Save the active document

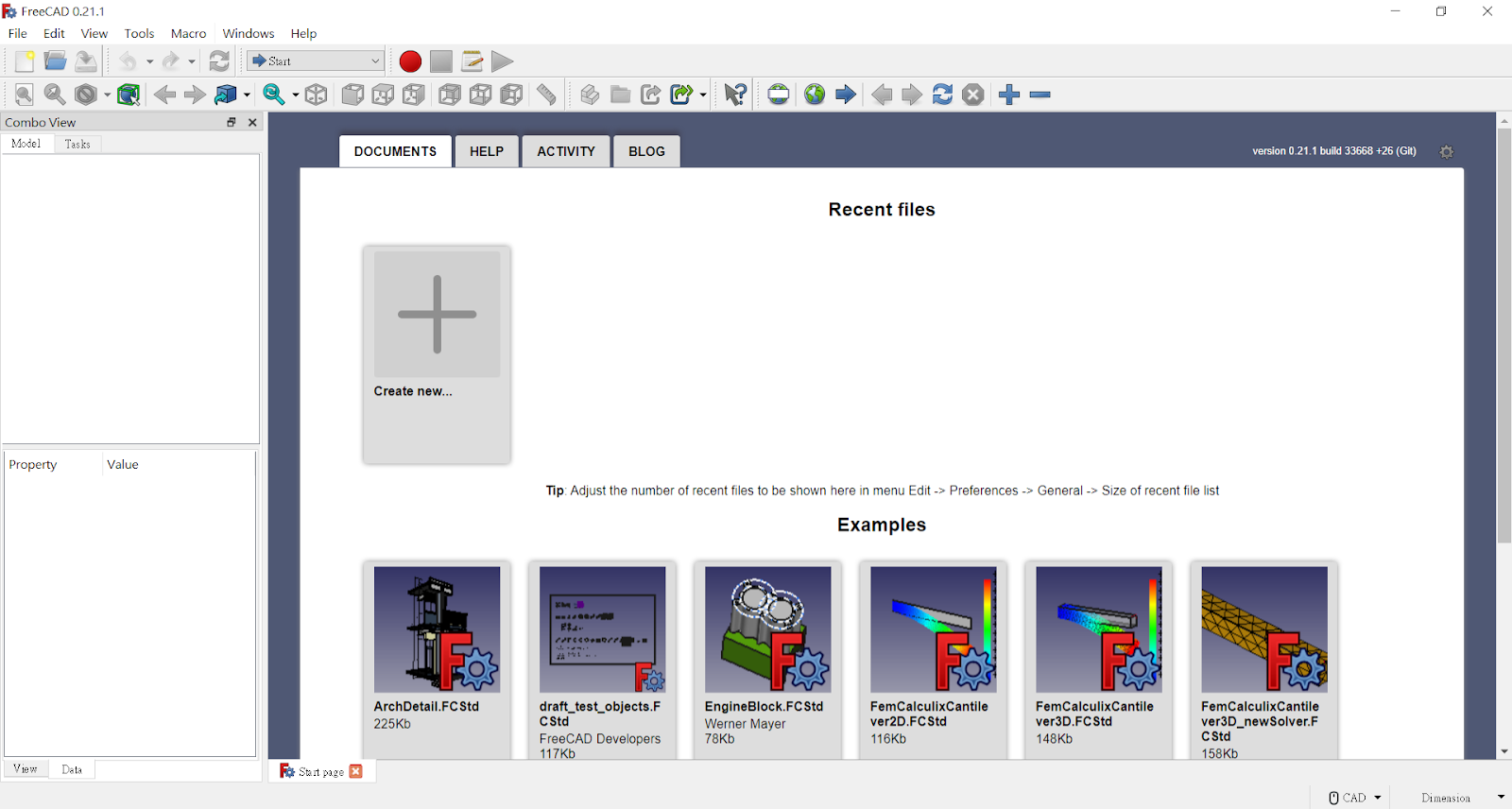[86, 61]
